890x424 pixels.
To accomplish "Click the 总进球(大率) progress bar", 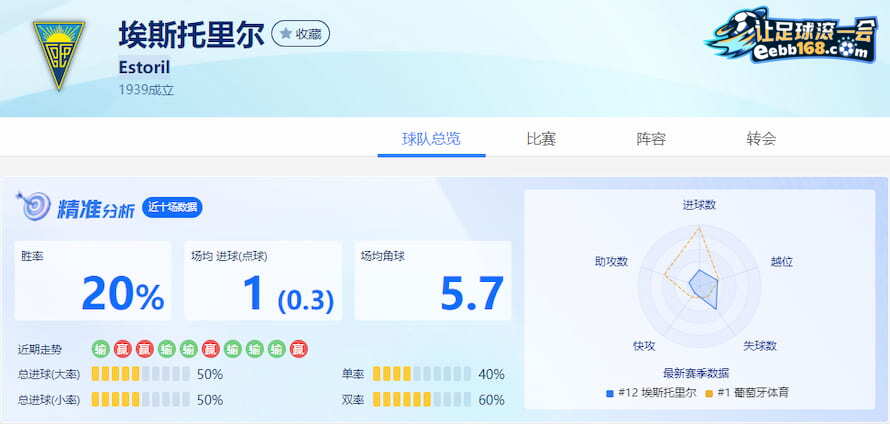I will pyautogui.click(x=140, y=374).
